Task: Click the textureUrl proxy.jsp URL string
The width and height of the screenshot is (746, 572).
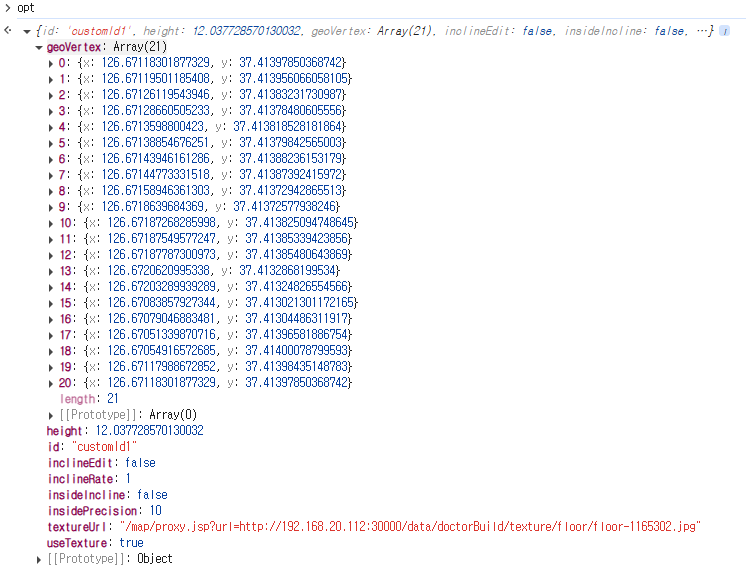Action: point(411,527)
